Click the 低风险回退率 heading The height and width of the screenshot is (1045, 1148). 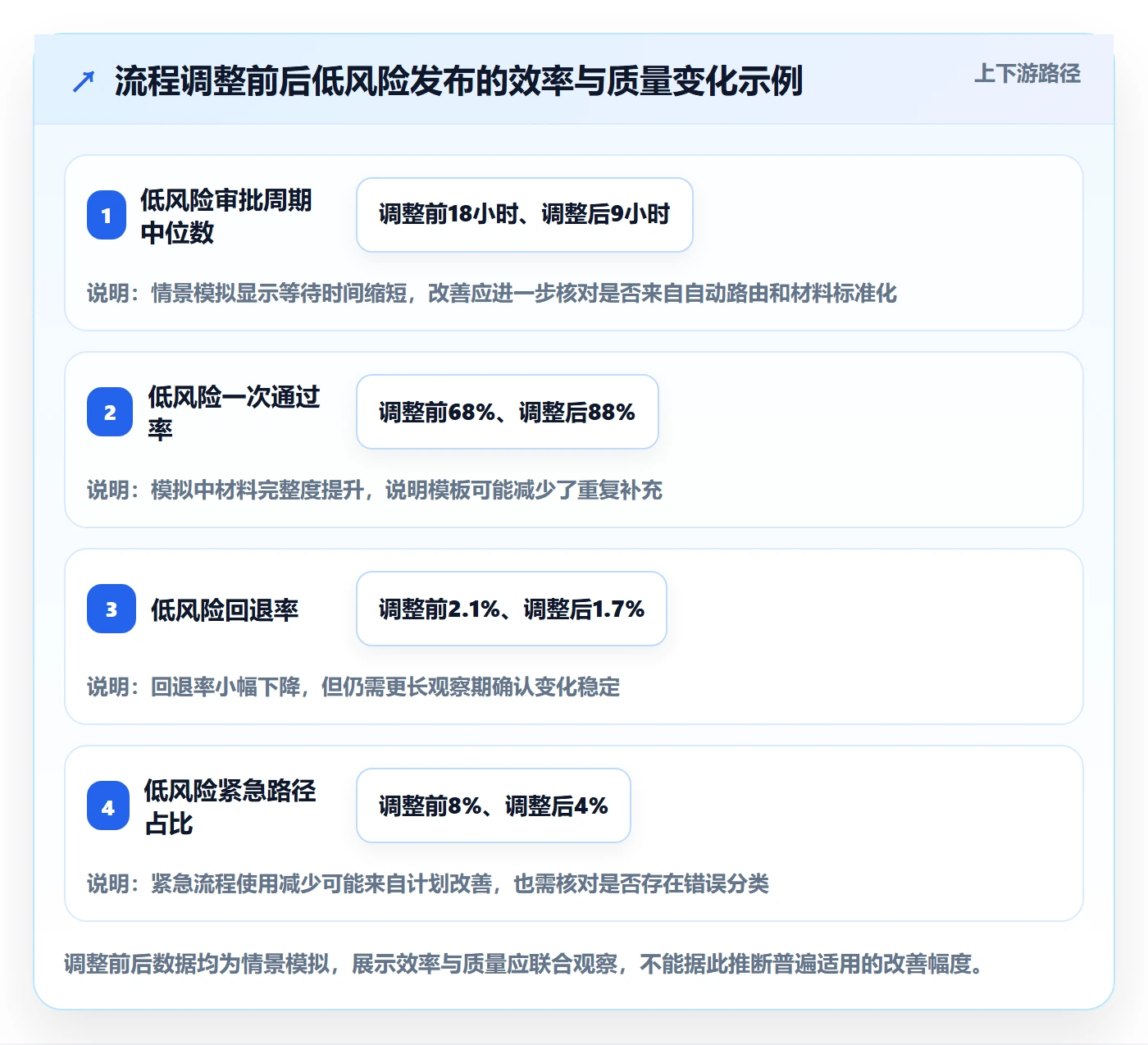click(225, 609)
